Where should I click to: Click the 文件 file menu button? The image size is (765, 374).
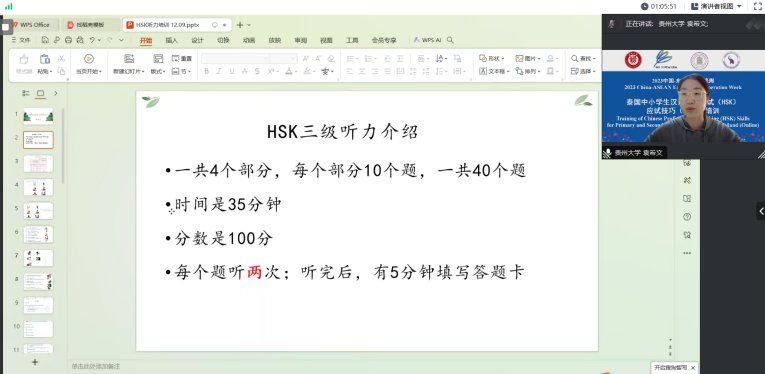[20, 40]
